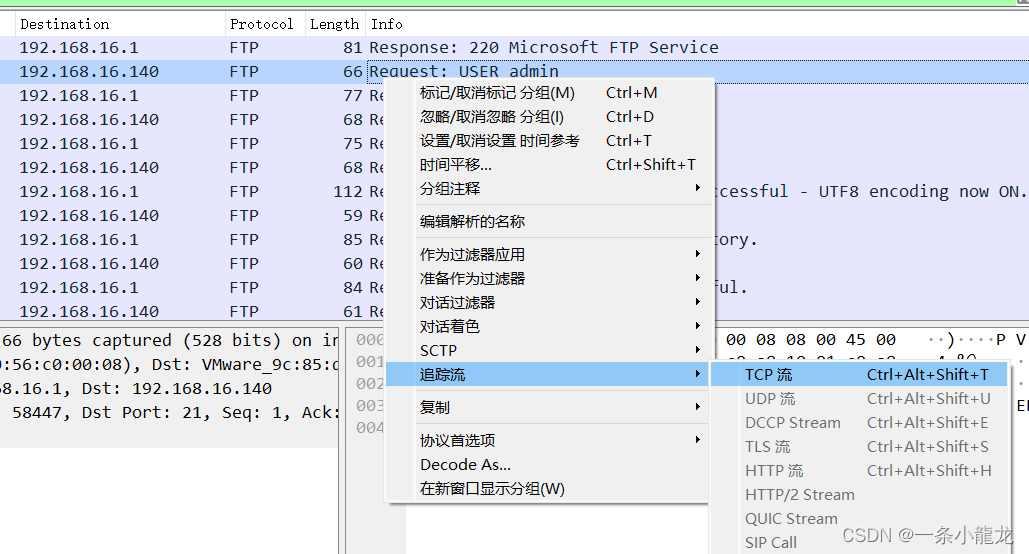Image resolution: width=1029 pixels, height=554 pixels.
Task: Expand the 复制 submenu
Action: click(549, 408)
